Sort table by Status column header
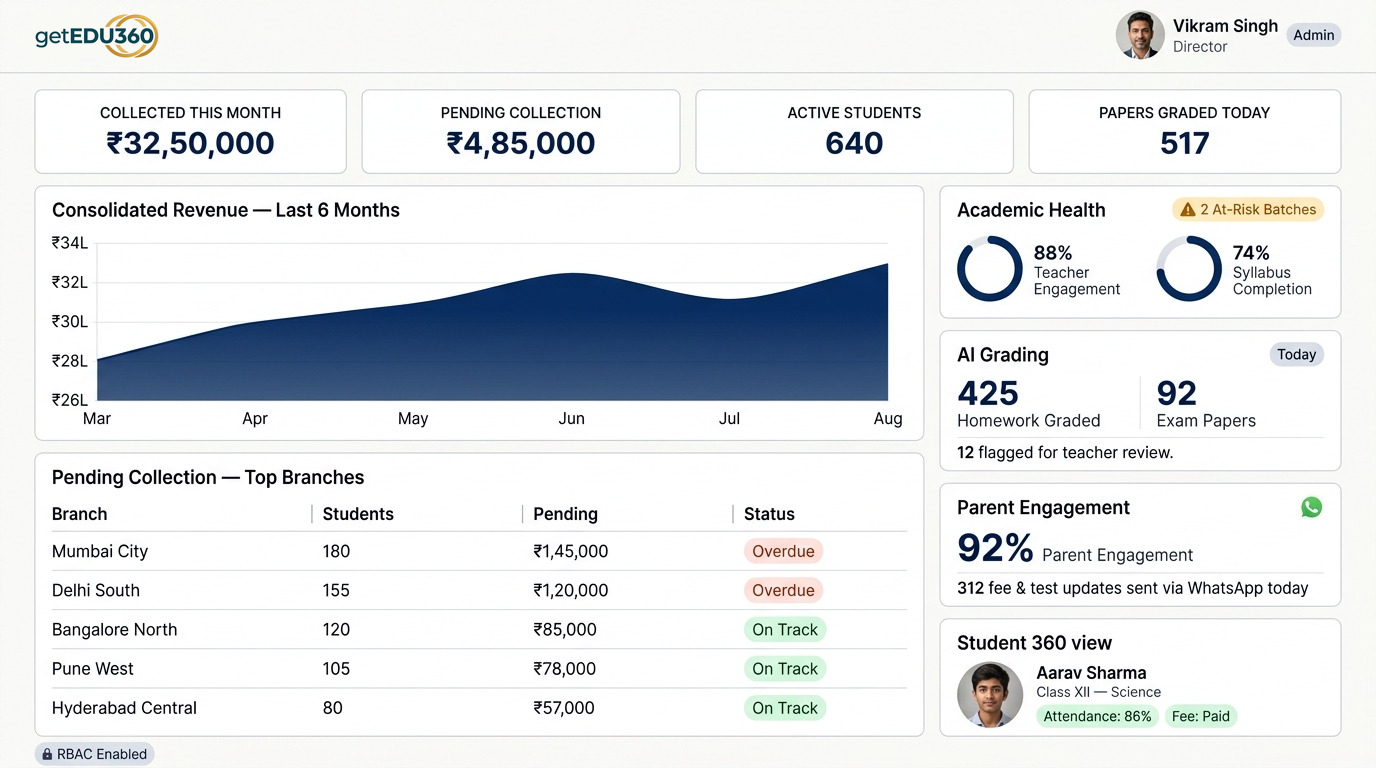Screen dimensions: 1376x768 coord(769,514)
